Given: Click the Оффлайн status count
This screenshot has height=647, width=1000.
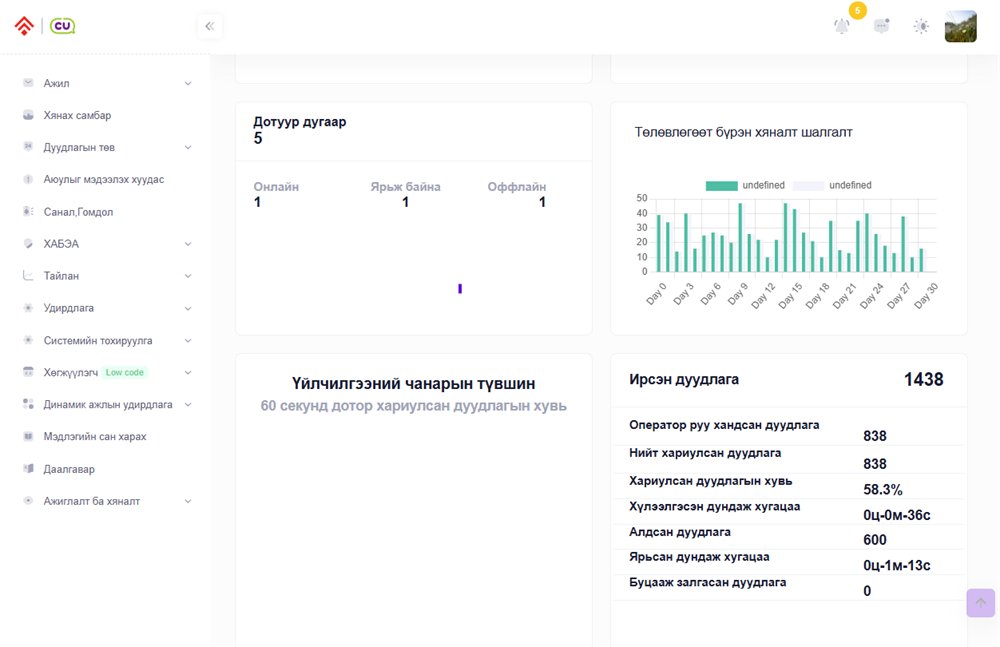Looking at the screenshot, I should click(542, 202).
